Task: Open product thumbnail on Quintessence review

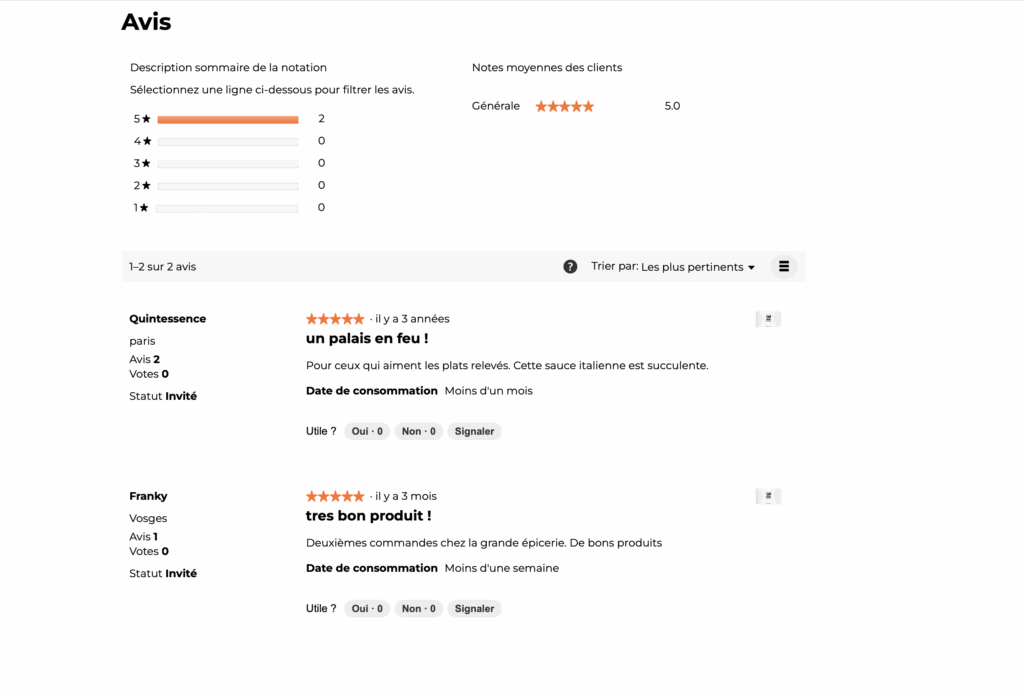Action: tap(768, 319)
